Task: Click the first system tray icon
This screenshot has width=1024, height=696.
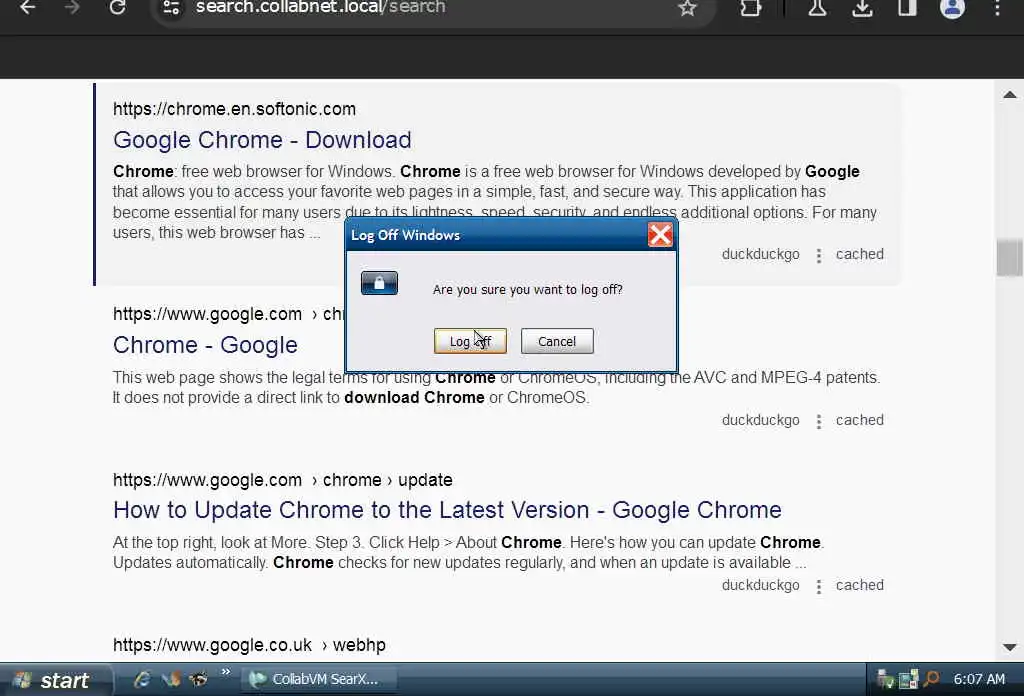Action: pyautogui.click(x=885, y=680)
